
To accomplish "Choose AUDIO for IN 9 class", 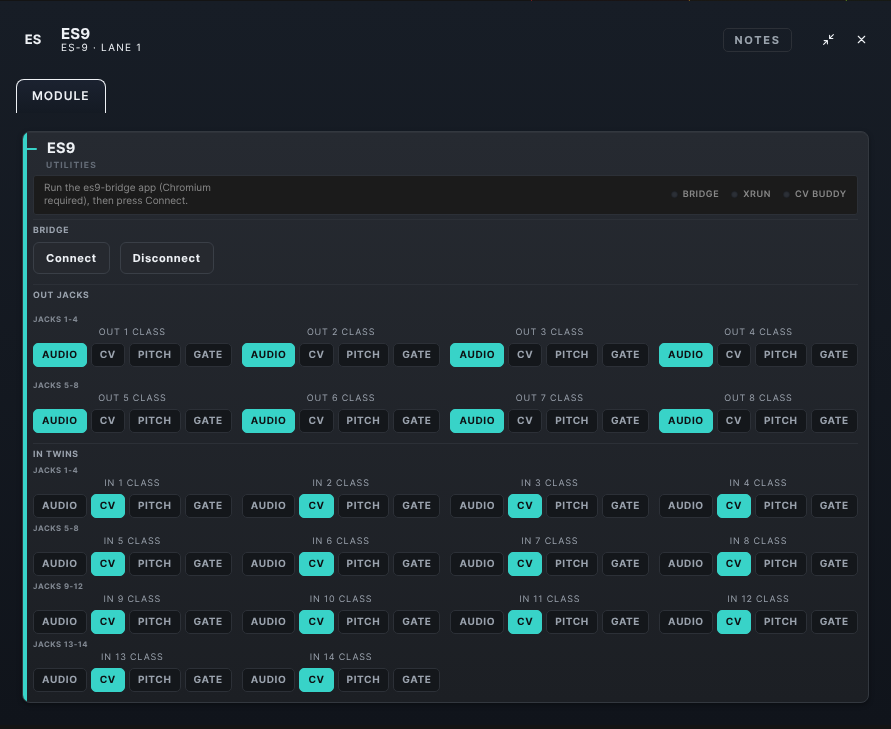I will [60, 622].
